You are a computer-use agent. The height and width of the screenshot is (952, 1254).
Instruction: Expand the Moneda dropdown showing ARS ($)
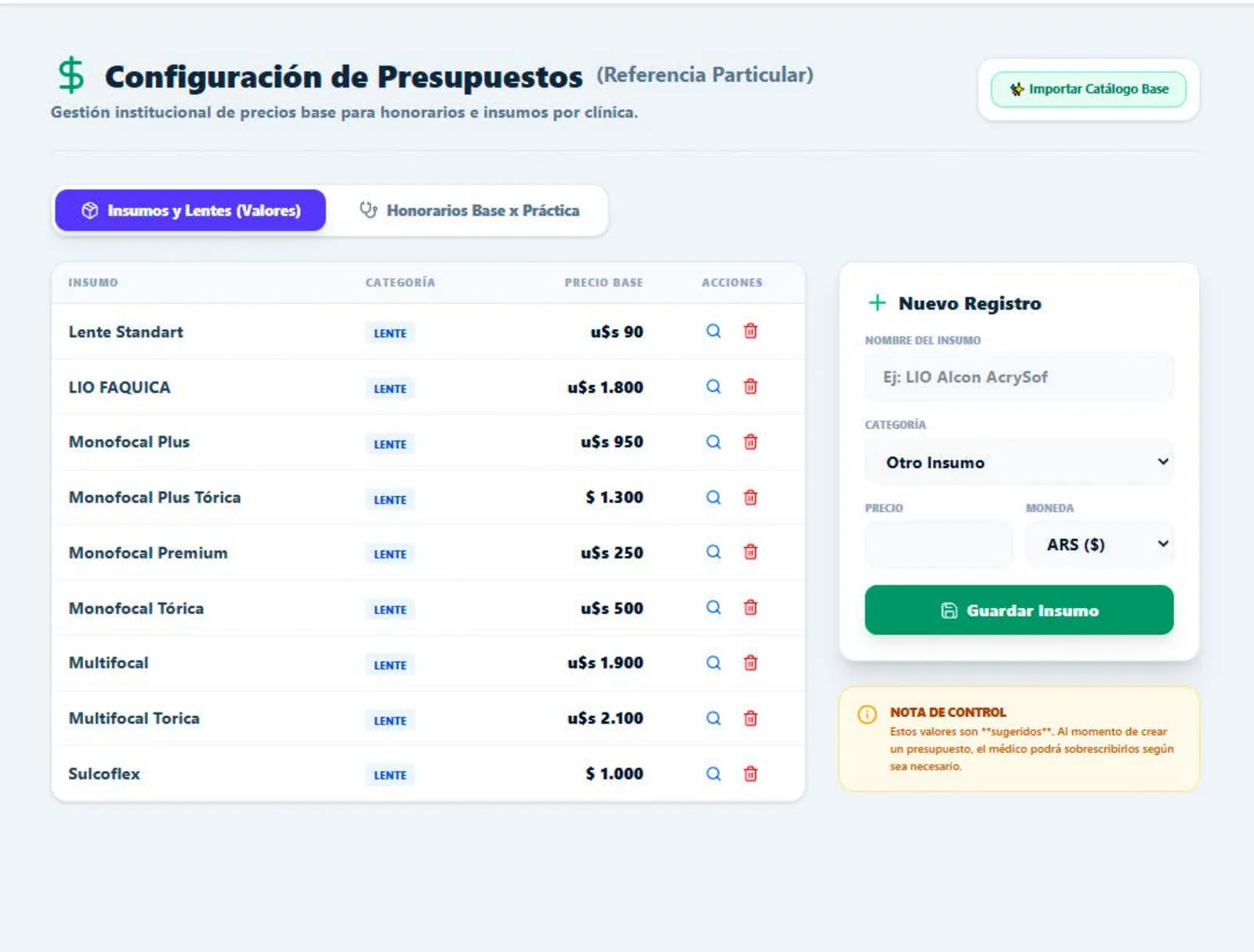point(1100,545)
